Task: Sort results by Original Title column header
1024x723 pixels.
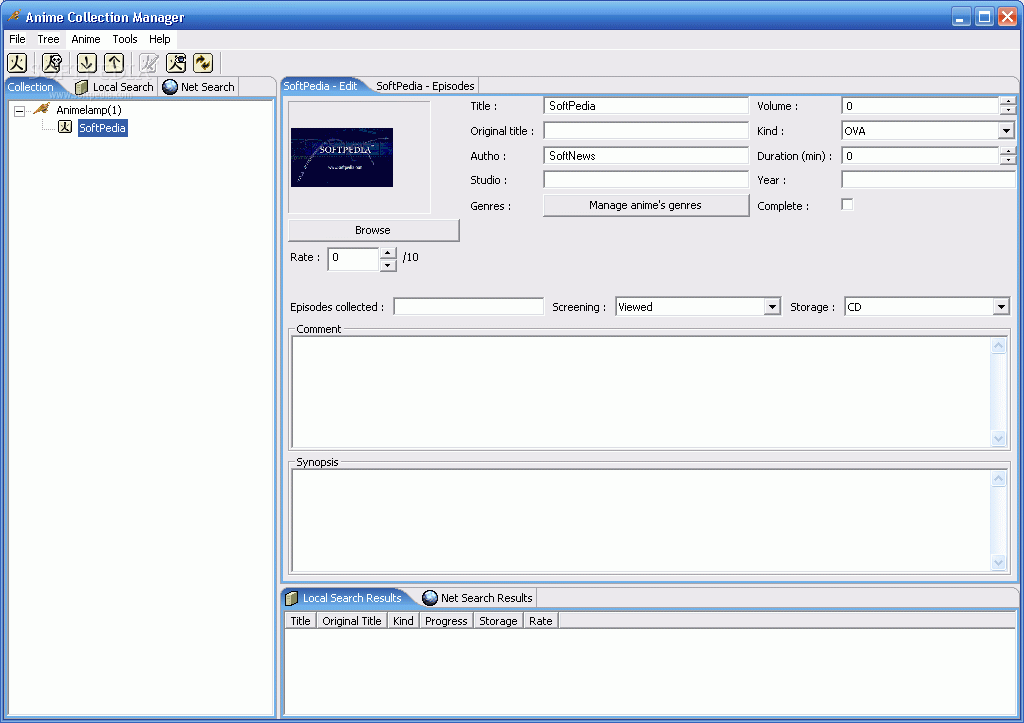Action: pyautogui.click(x=352, y=621)
